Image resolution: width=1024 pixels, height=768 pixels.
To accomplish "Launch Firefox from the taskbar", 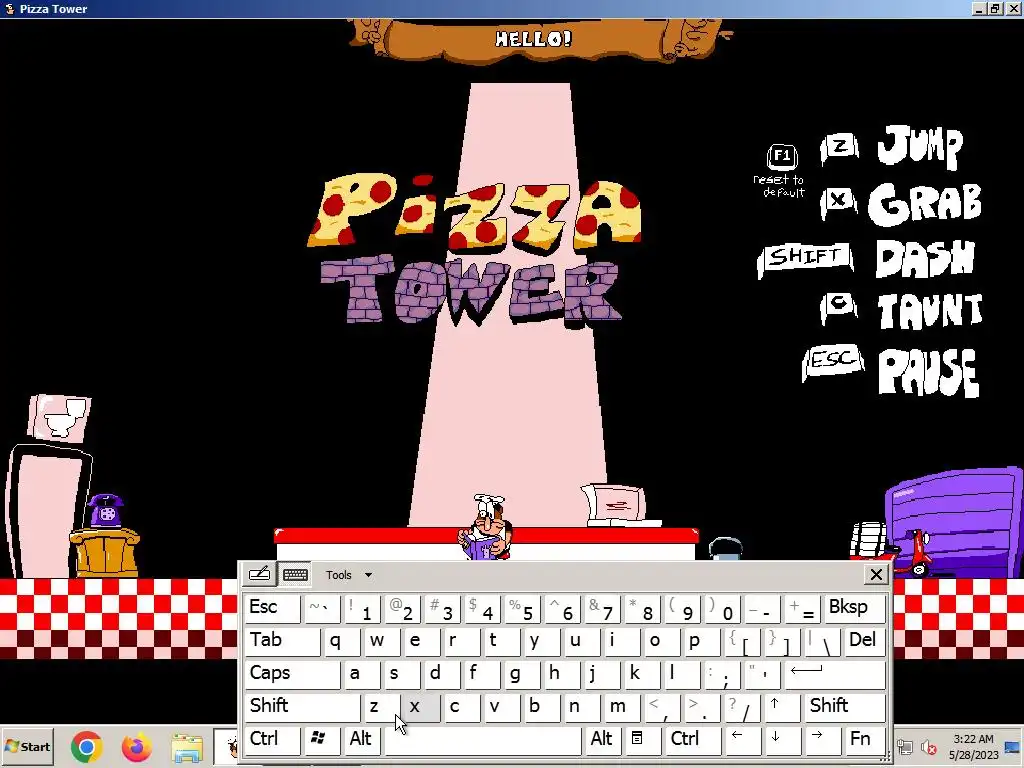I will [136, 746].
